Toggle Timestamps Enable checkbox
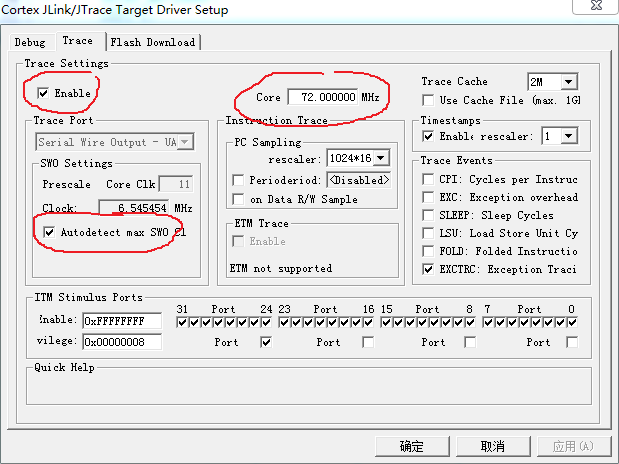The height and width of the screenshot is (464, 619). (428, 136)
